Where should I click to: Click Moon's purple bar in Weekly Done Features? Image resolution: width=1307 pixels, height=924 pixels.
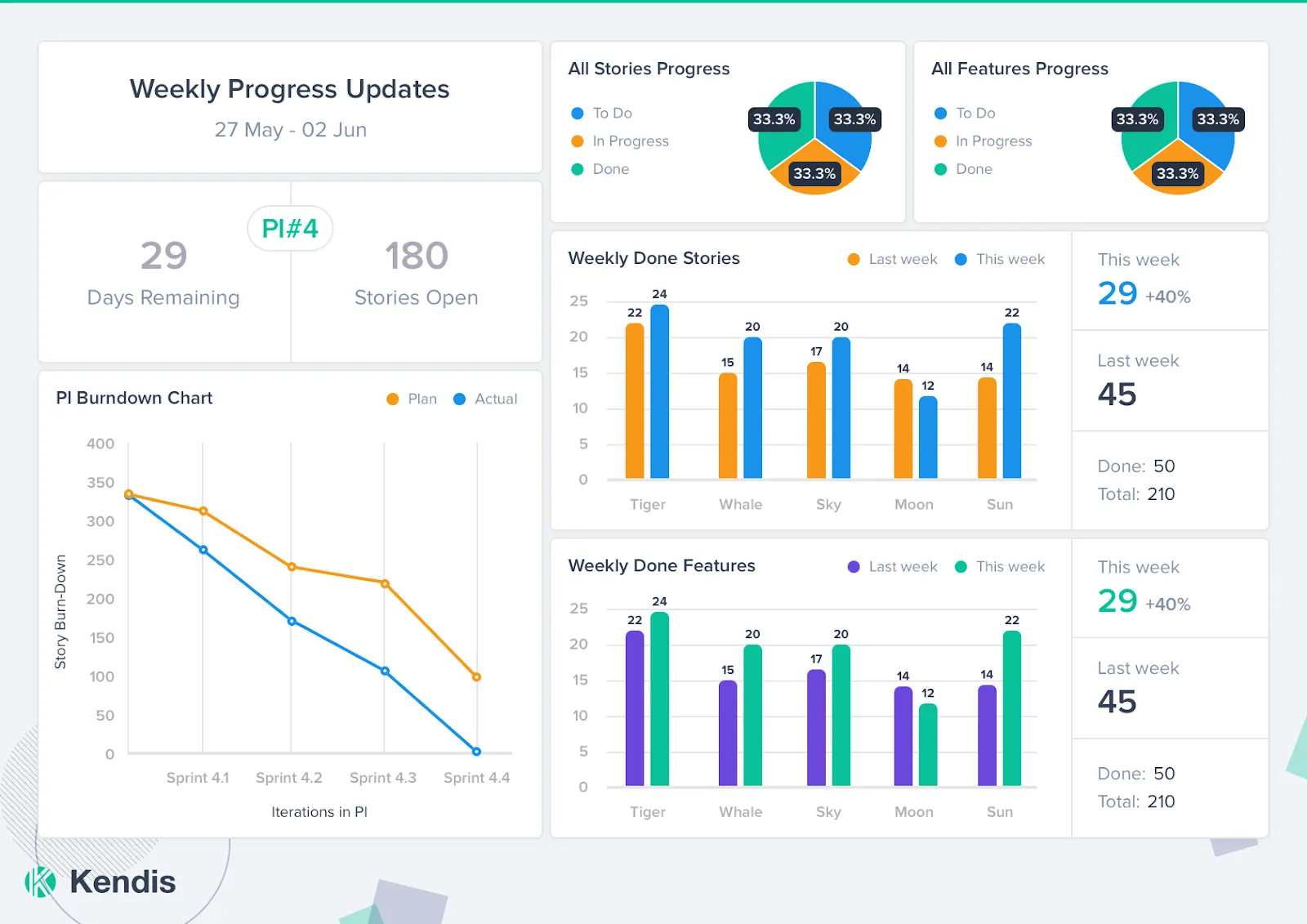pos(903,735)
